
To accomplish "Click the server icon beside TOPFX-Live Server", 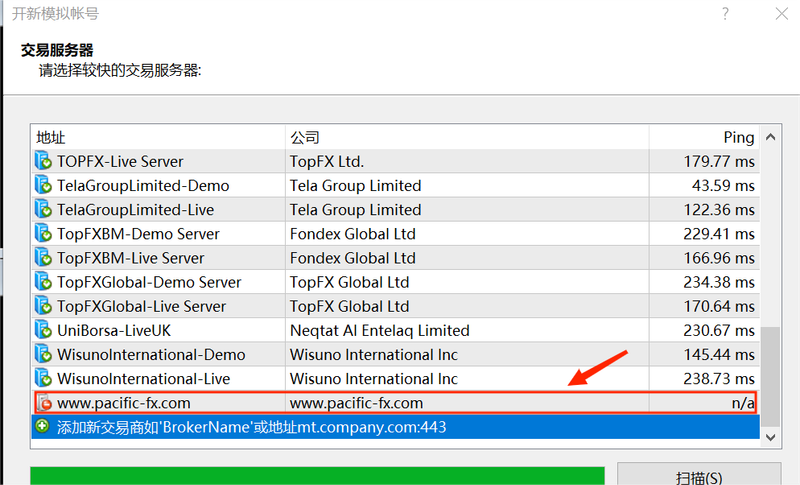I will [43, 161].
